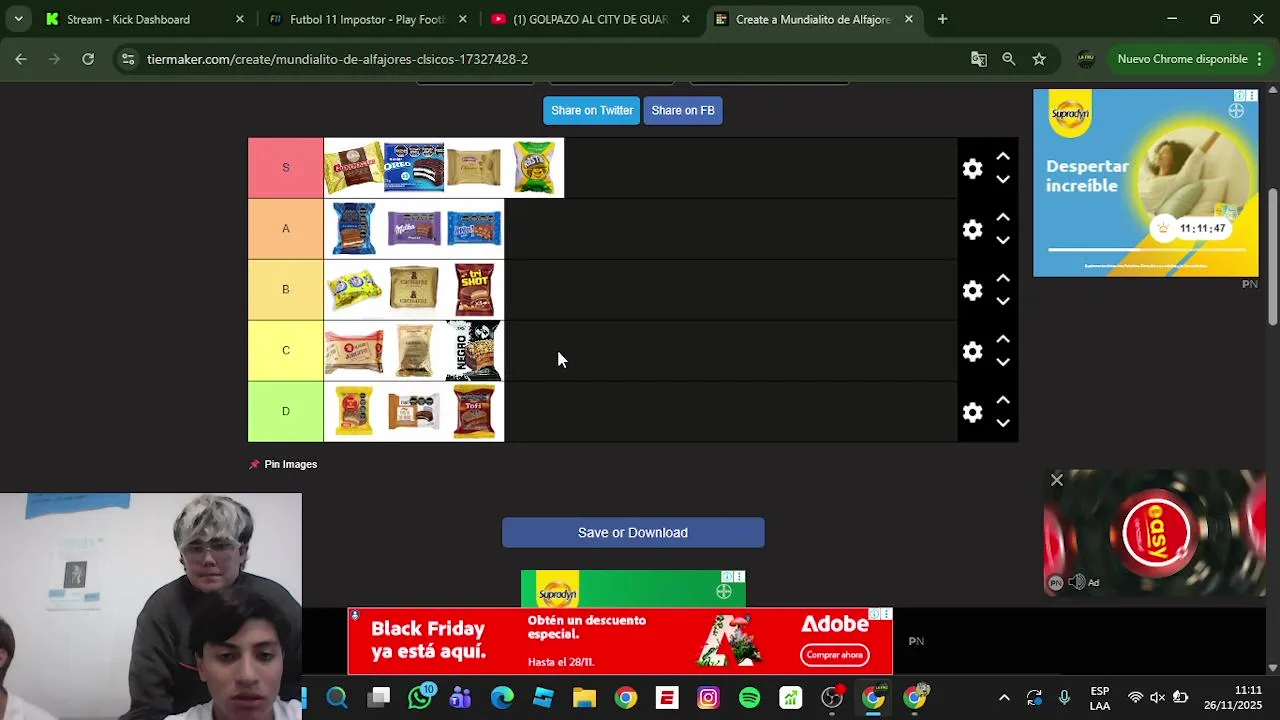Screen dimensions: 1280x720
Task: Select the yellow-orange B tier label
Action: 286,290
